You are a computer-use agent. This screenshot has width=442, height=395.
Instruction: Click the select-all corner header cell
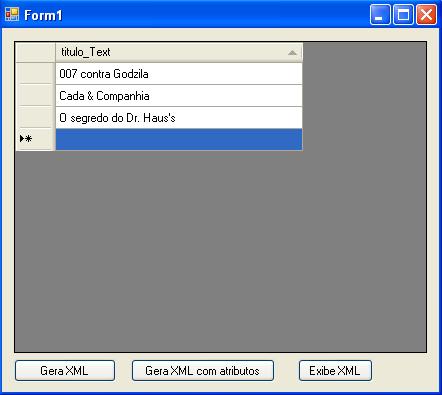[x=35, y=52]
